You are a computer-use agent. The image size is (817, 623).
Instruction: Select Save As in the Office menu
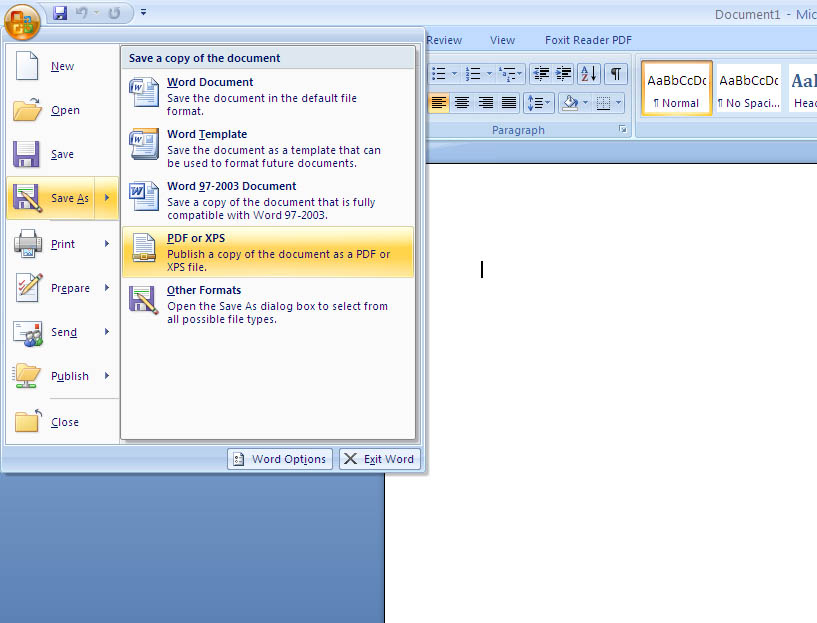51,198
